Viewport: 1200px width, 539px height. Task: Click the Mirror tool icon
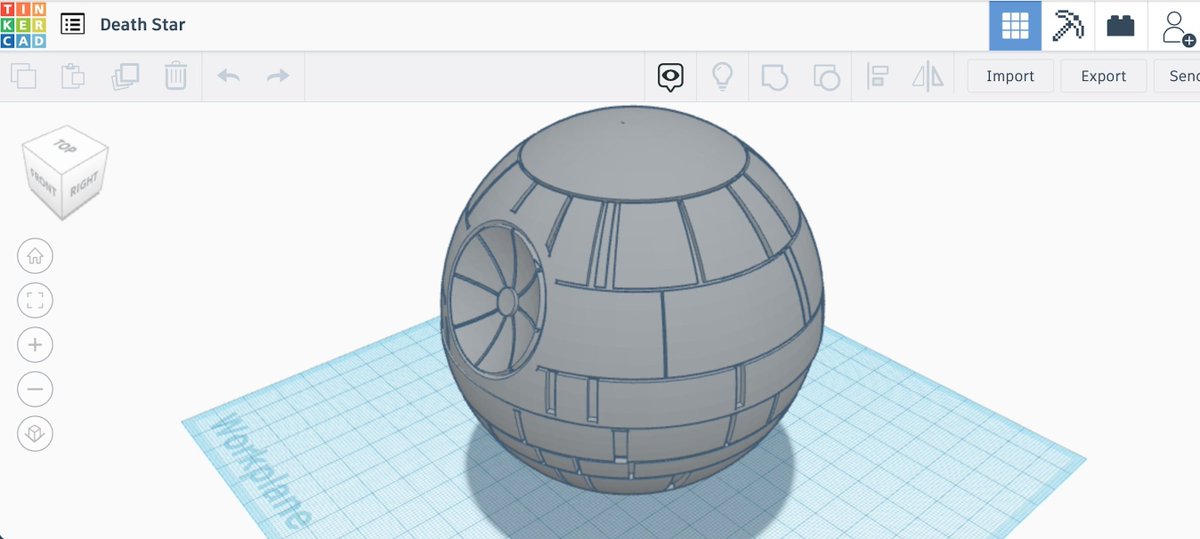coord(928,76)
